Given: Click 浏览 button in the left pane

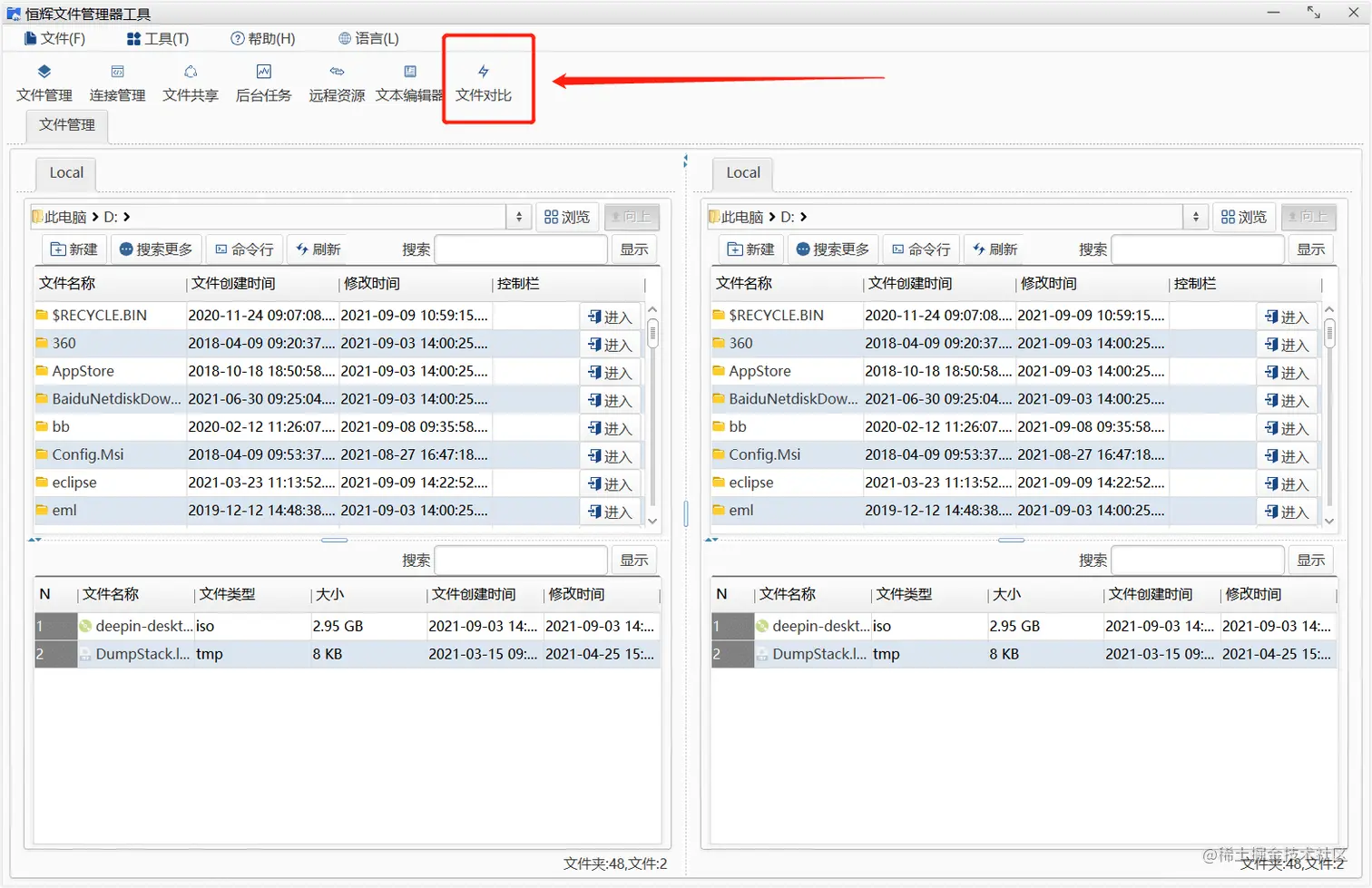Looking at the screenshot, I should 567,217.
